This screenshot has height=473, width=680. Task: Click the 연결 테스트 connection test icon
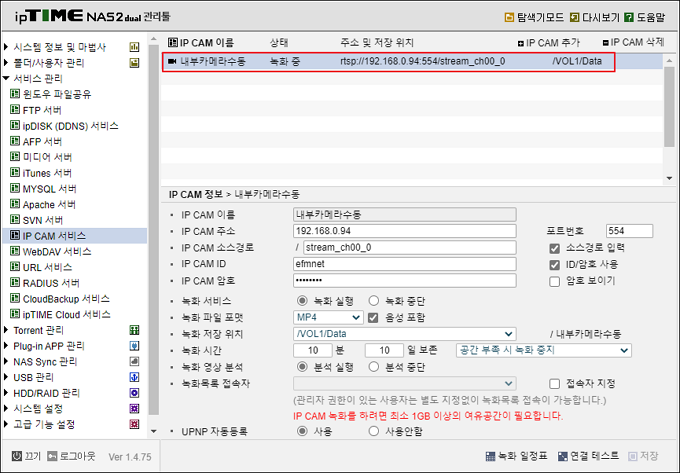(562, 456)
